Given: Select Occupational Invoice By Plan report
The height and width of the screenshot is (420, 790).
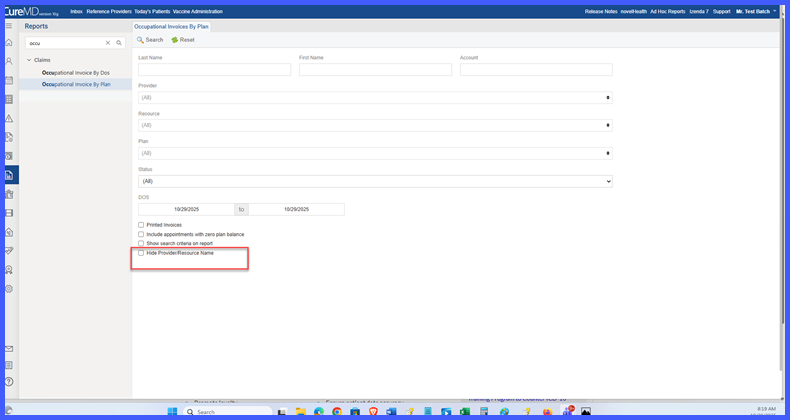Looking at the screenshot, I should tap(76, 85).
